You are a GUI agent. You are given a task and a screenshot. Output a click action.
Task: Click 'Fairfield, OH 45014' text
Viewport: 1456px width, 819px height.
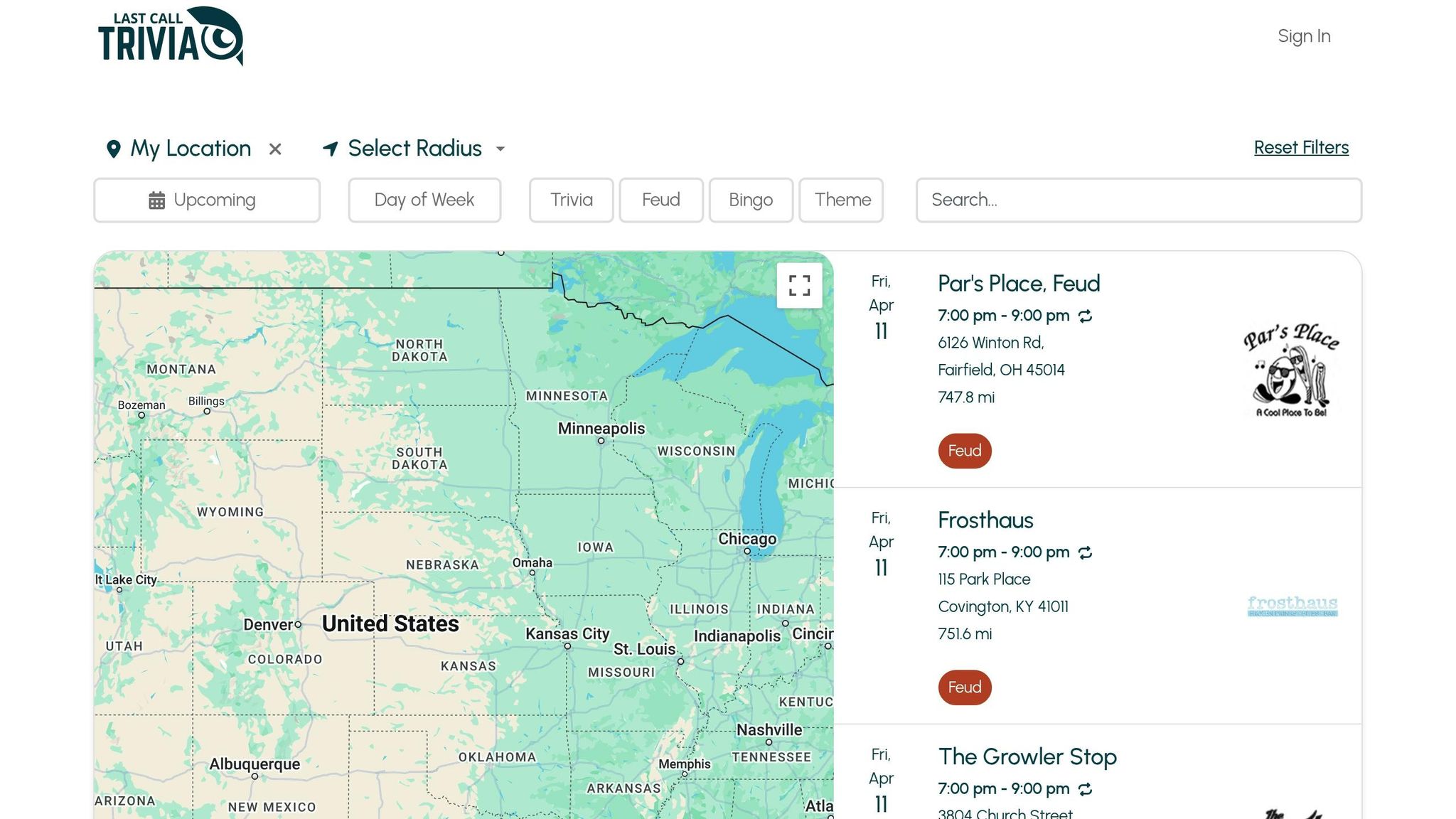[1001, 370]
